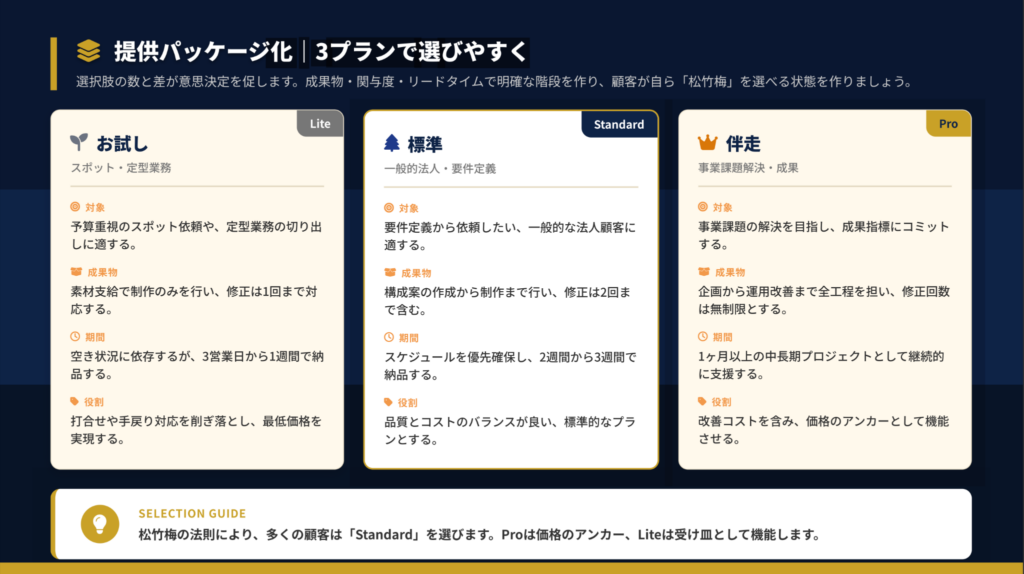Click the 提供パッケージ化 title text
The height and width of the screenshot is (574, 1024).
[203, 51]
